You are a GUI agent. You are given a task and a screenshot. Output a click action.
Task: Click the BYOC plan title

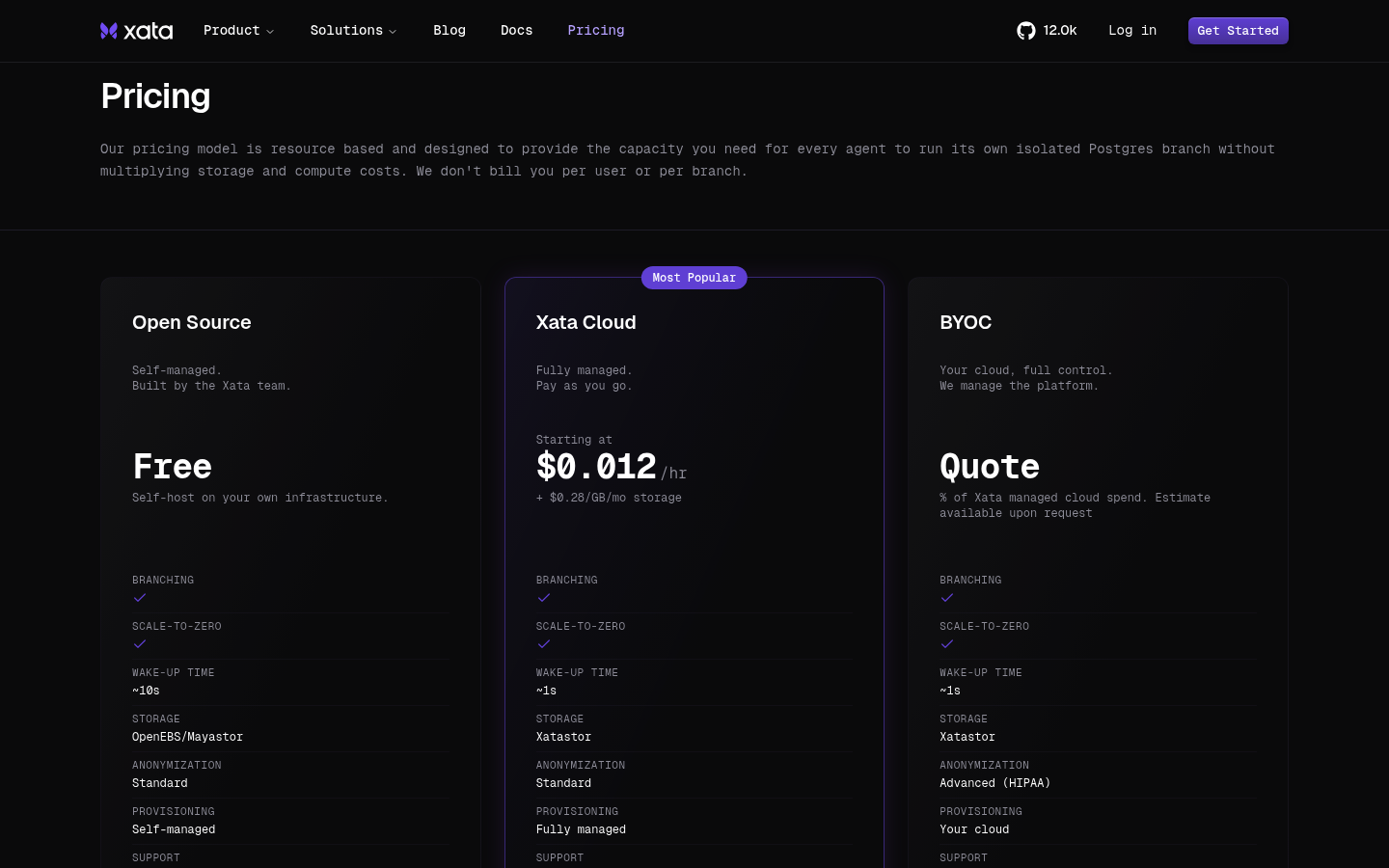(x=966, y=322)
